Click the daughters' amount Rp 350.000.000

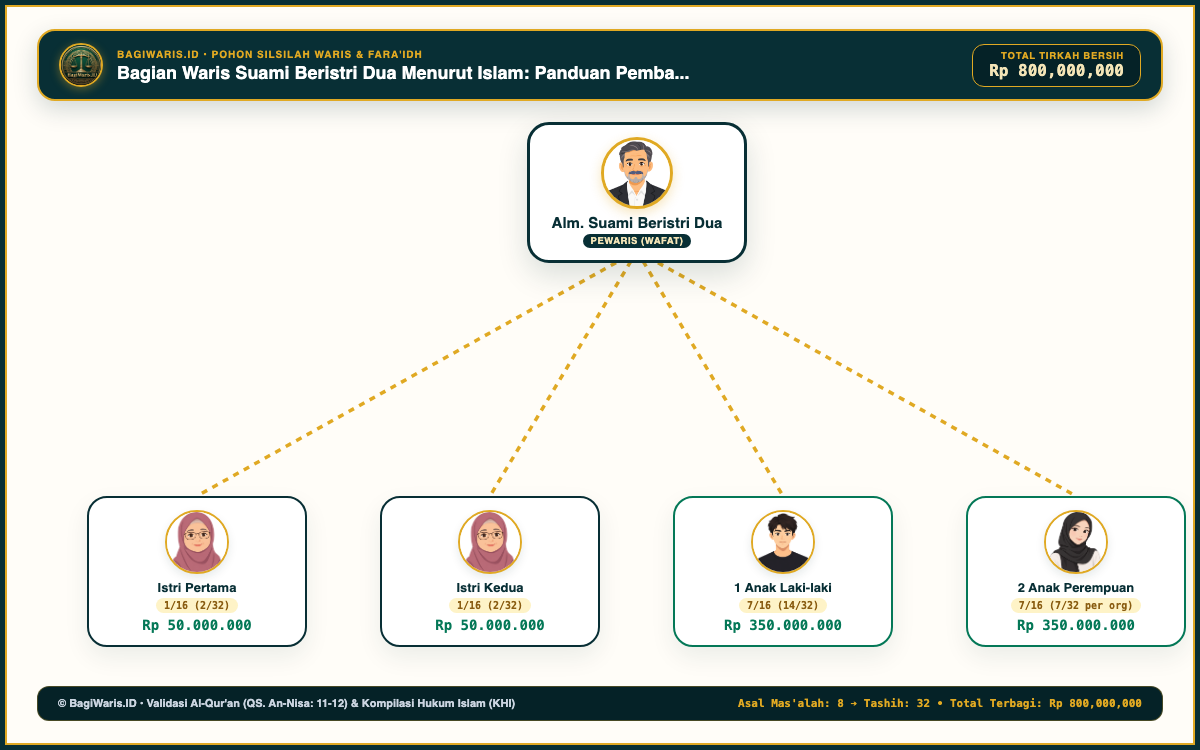(x=1076, y=625)
